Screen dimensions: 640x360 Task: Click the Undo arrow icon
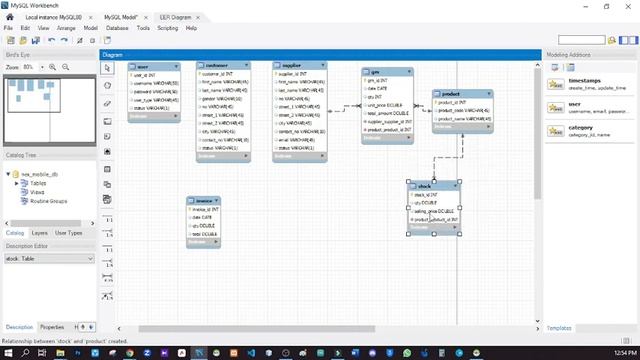pyautogui.click(x=51, y=40)
